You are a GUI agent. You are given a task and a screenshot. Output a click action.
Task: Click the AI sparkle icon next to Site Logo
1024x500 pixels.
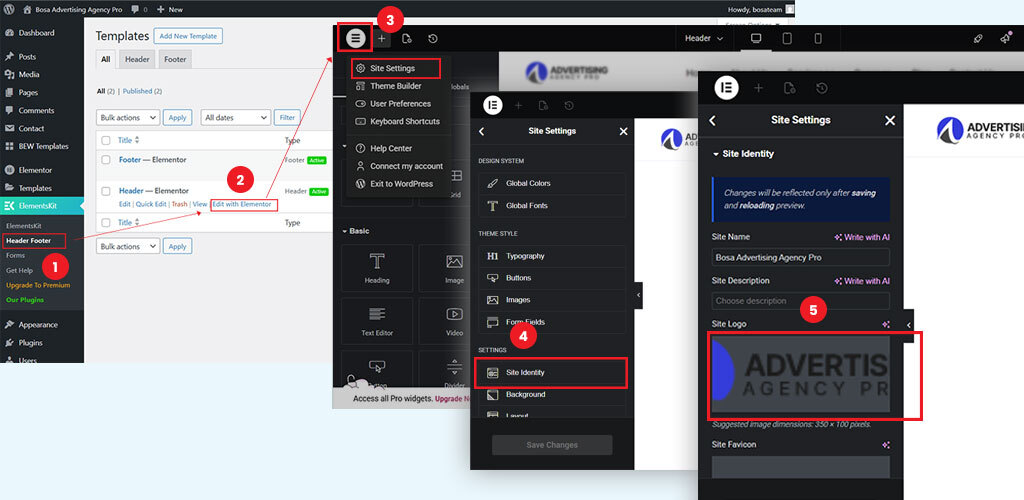coord(886,324)
